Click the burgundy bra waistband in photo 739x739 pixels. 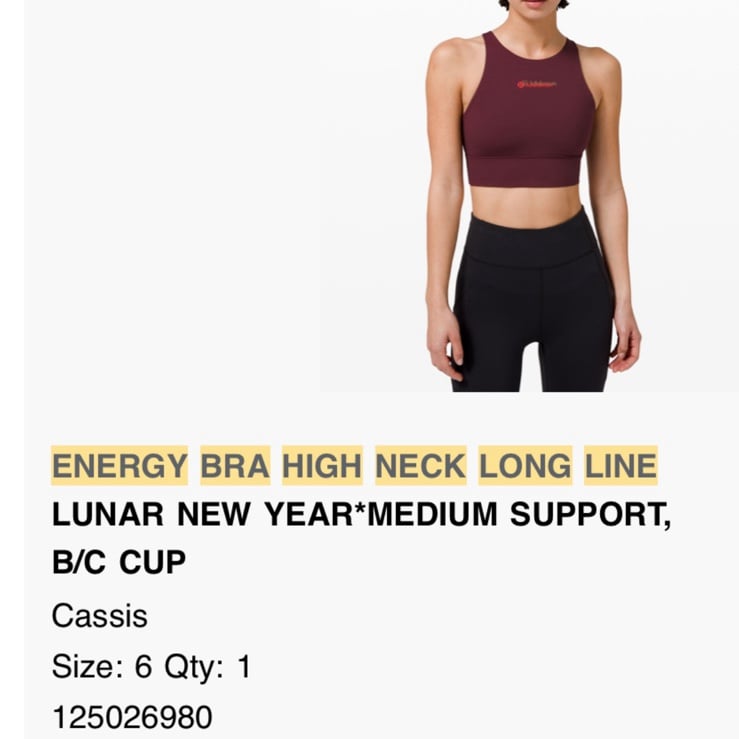pyautogui.click(x=524, y=172)
